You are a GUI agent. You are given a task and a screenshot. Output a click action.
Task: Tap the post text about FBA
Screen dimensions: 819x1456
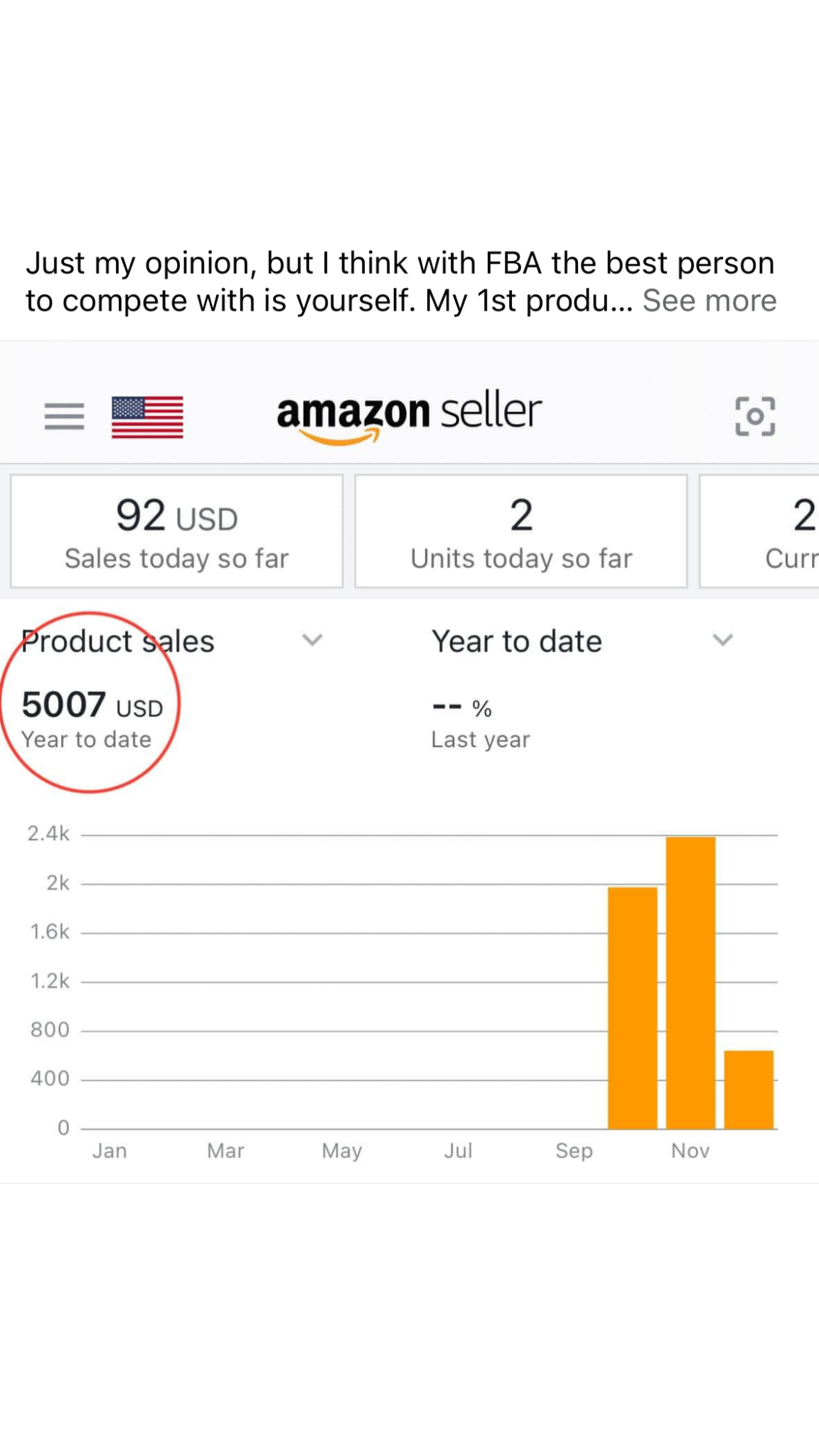(x=327, y=282)
